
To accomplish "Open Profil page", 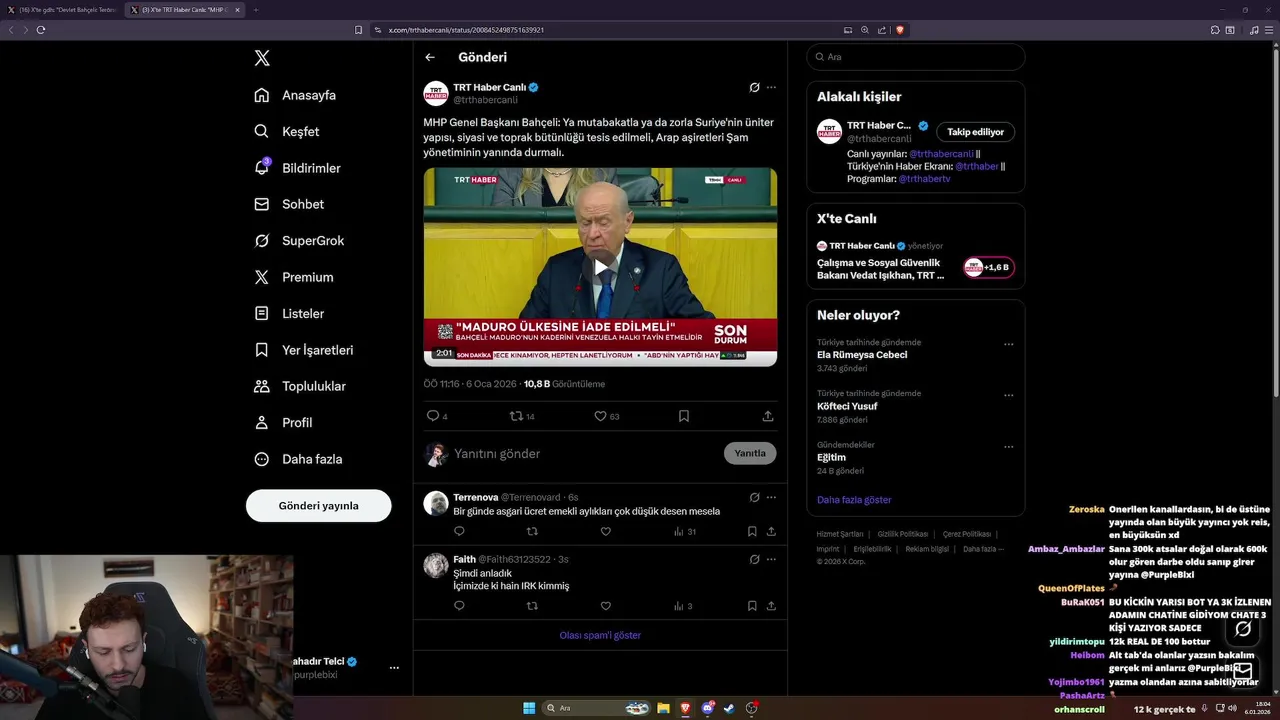I will [283, 423].
